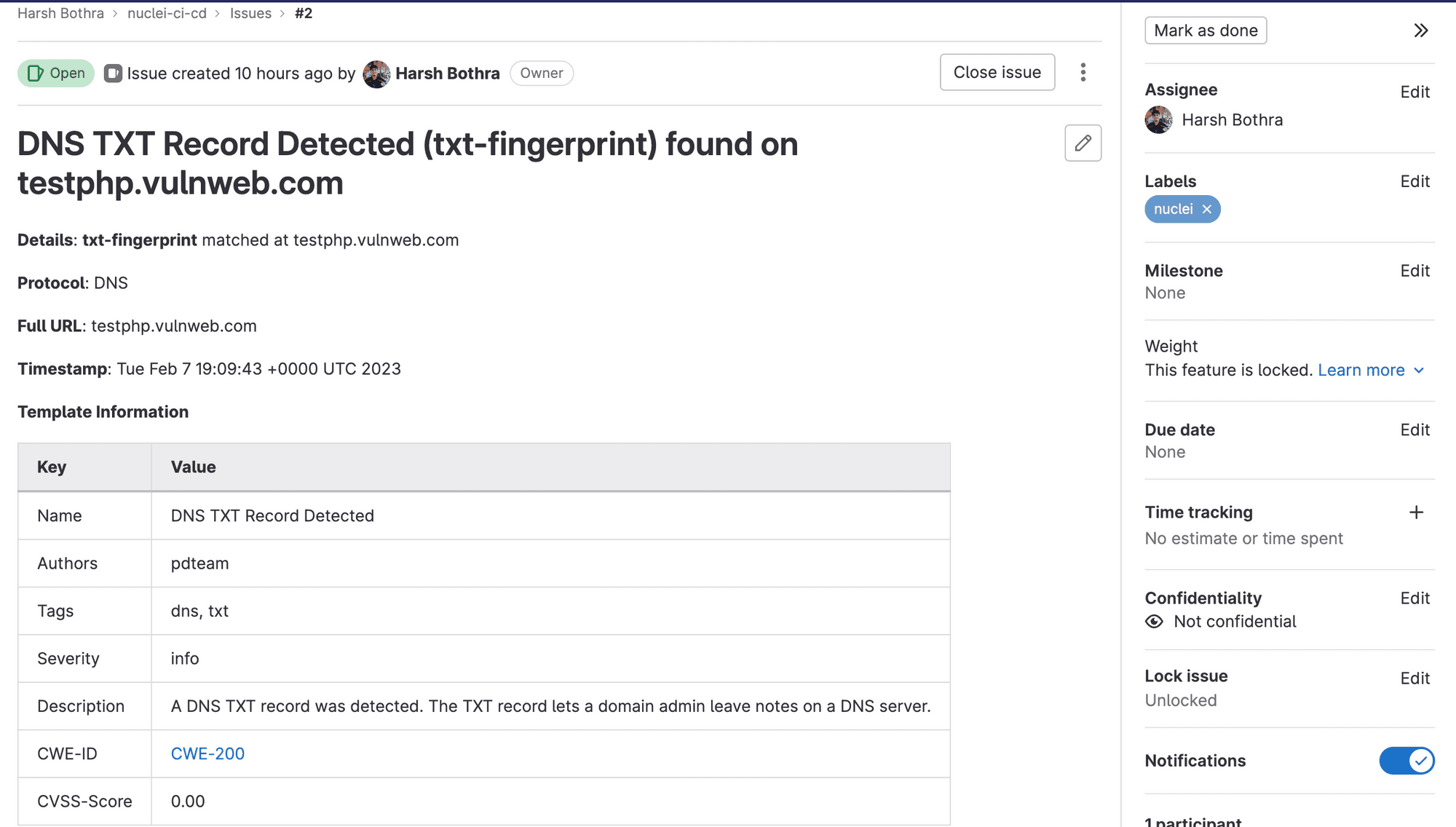The width and height of the screenshot is (1456, 827).
Task: Open nuclei-ci-cd project breadcrumb
Action: click(x=167, y=13)
